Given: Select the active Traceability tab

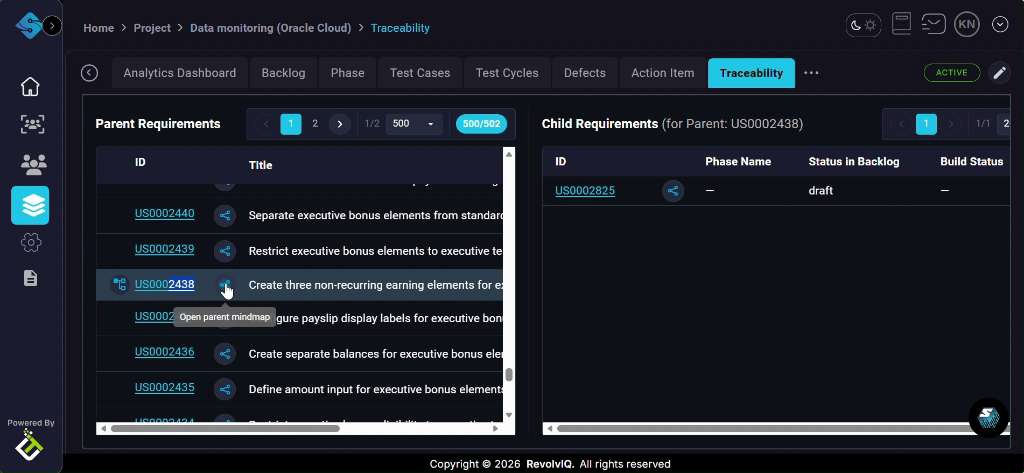Looking at the screenshot, I should [x=751, y=73].
